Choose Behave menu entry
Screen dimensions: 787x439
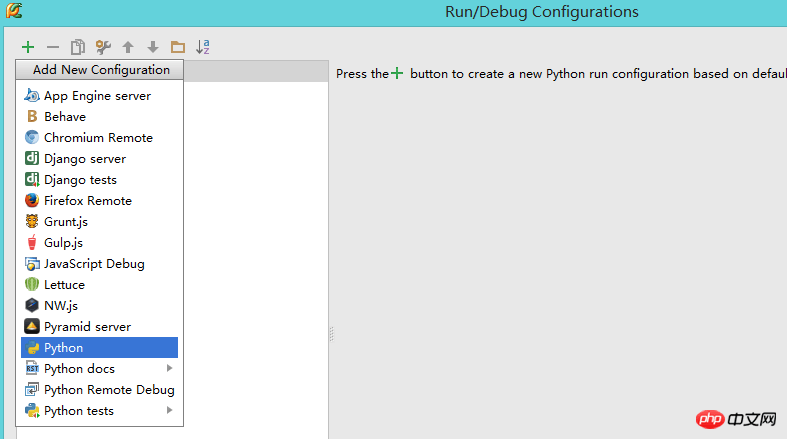click(x=99, y=116)
